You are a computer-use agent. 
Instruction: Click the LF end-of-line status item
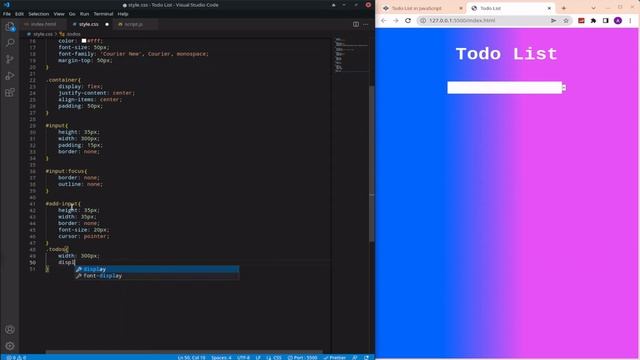pos(258,357)
